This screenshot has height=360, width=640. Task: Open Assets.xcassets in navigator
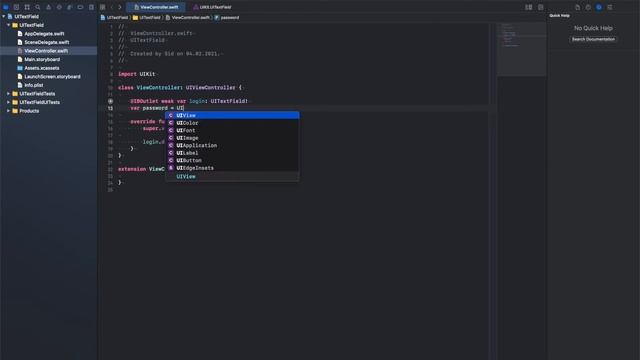[x=42, y=68]
